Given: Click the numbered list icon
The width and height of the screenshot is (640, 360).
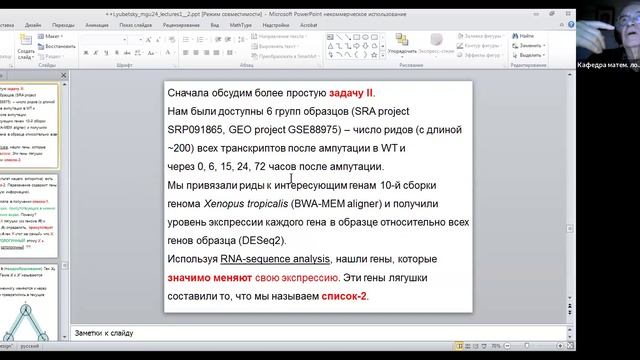Looking at the screenshot, I should 201,40.
